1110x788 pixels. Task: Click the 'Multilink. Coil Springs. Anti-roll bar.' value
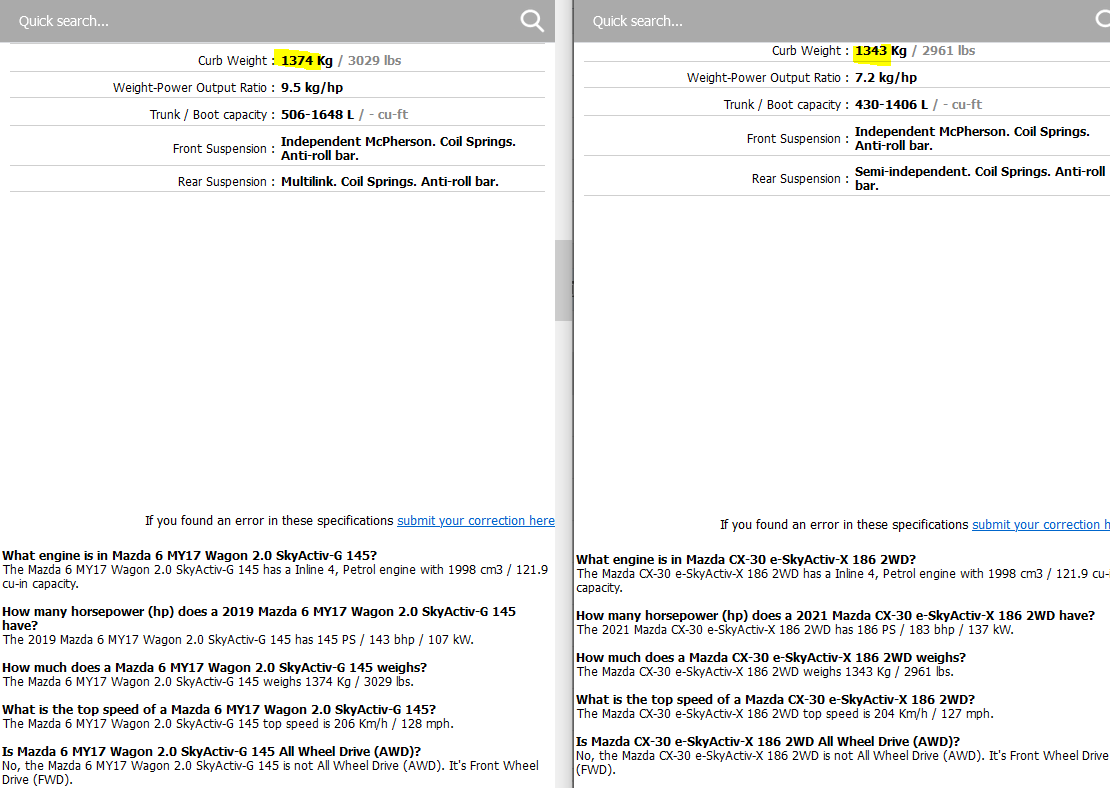(390, 181)
